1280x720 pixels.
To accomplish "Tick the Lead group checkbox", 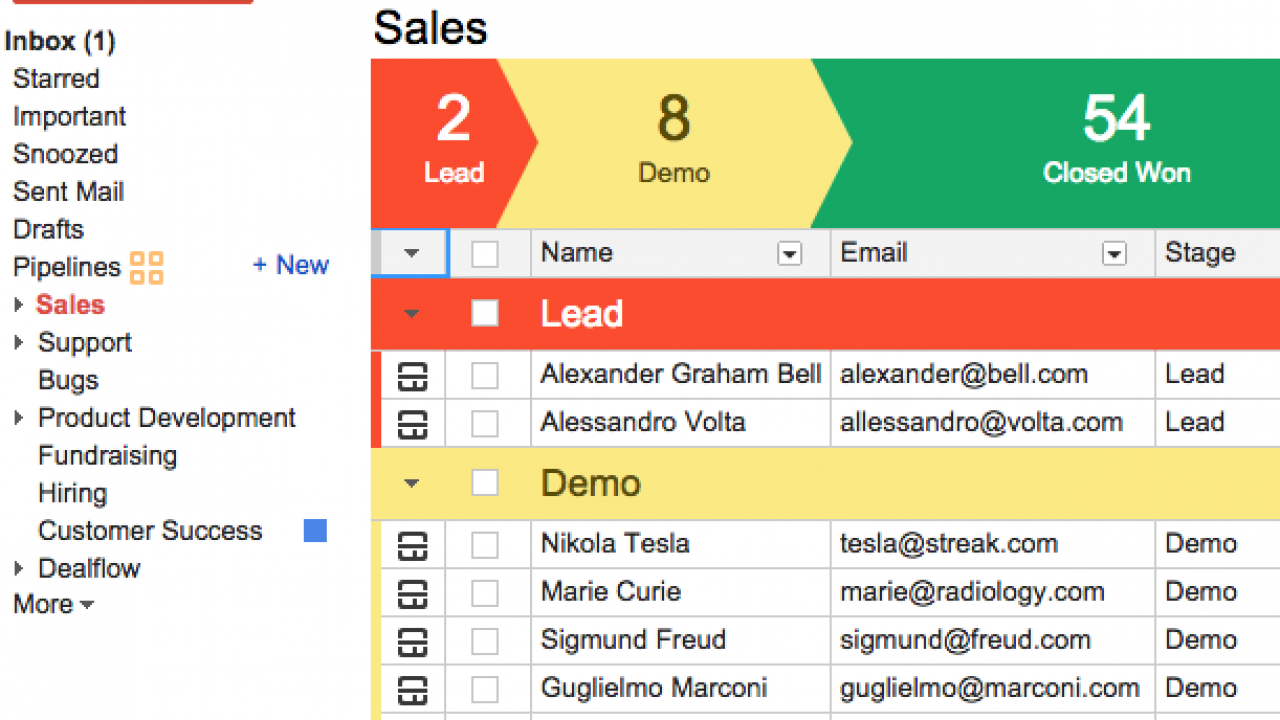I will (485, 314).
